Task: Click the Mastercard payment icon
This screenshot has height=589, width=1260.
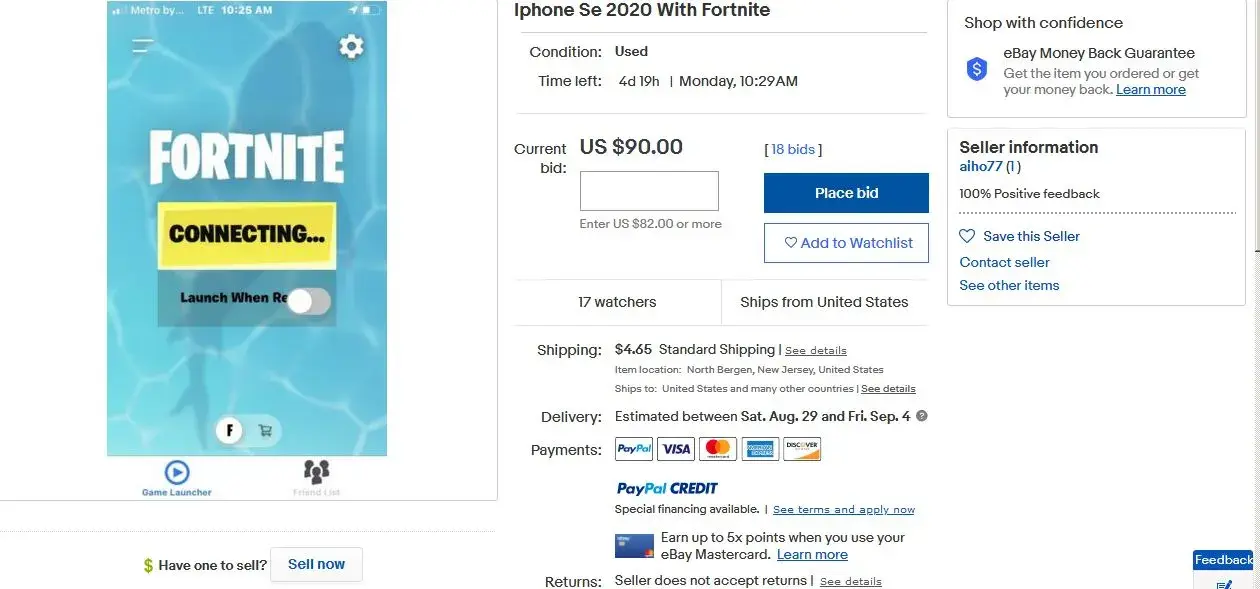Action: (x=717, y=448)
